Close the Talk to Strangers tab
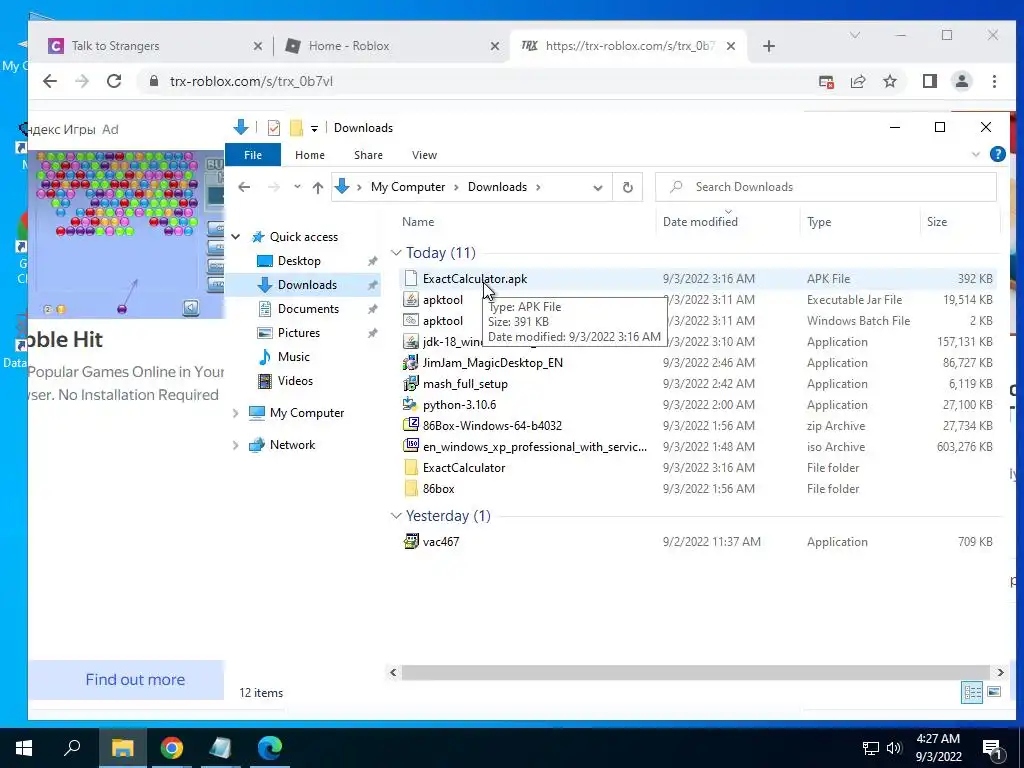This screenshot has width=1024, height=768. 258,46
